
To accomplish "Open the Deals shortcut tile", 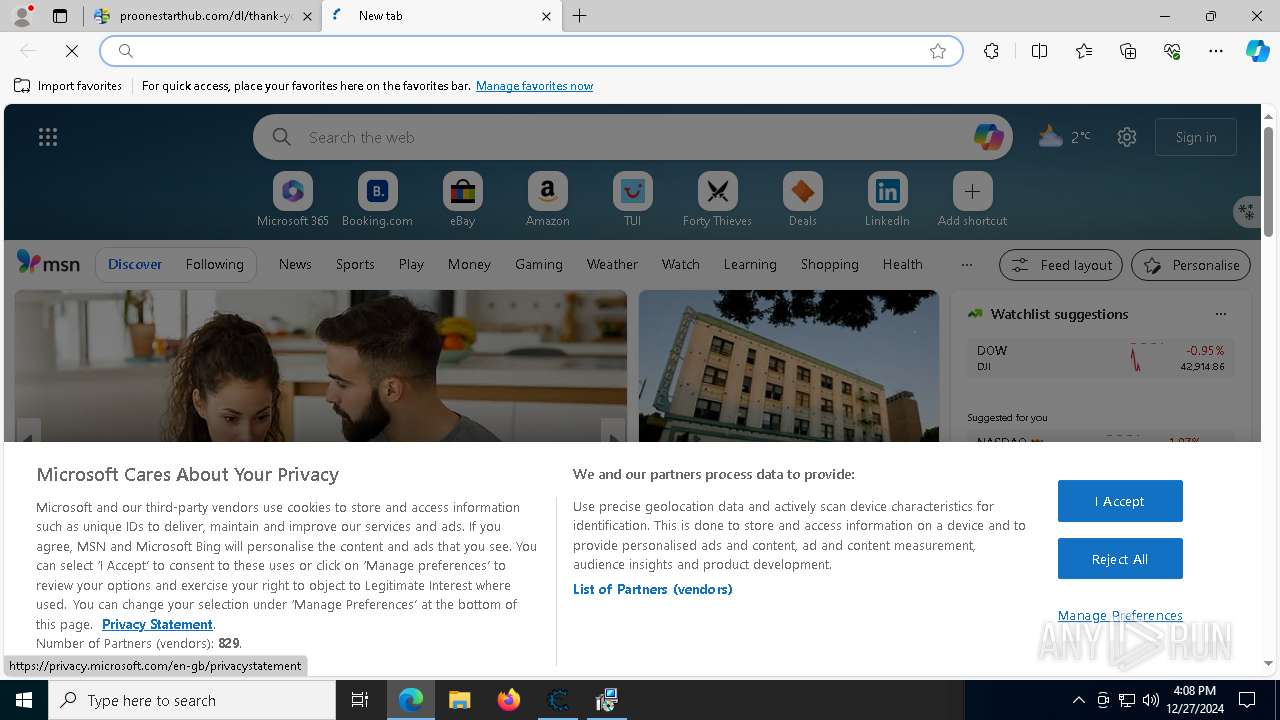I will coord(802,199).
